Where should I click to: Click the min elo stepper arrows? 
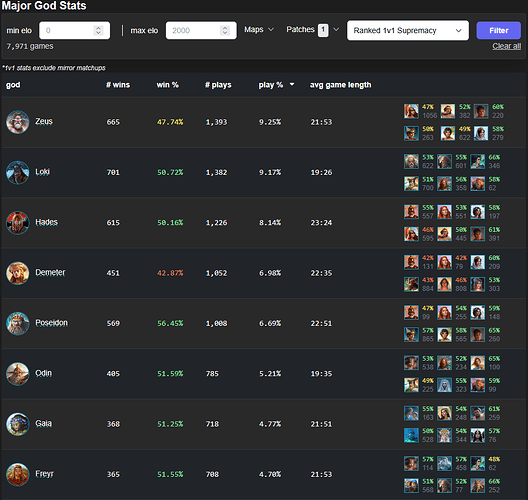tap(98, 30)
